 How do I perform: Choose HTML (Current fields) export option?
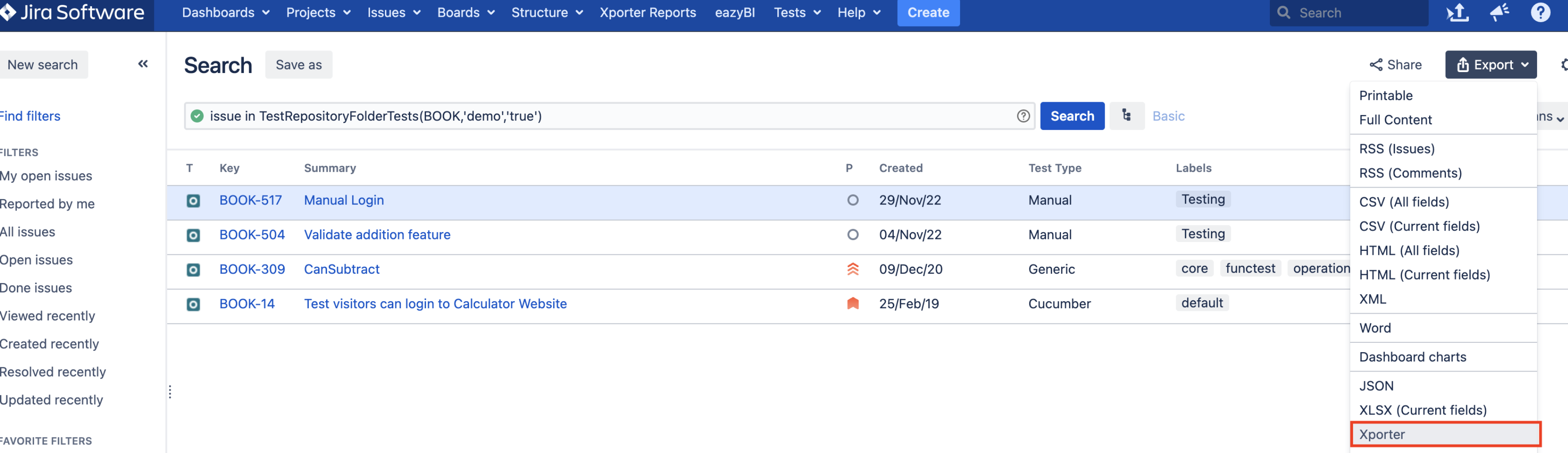1443,275
